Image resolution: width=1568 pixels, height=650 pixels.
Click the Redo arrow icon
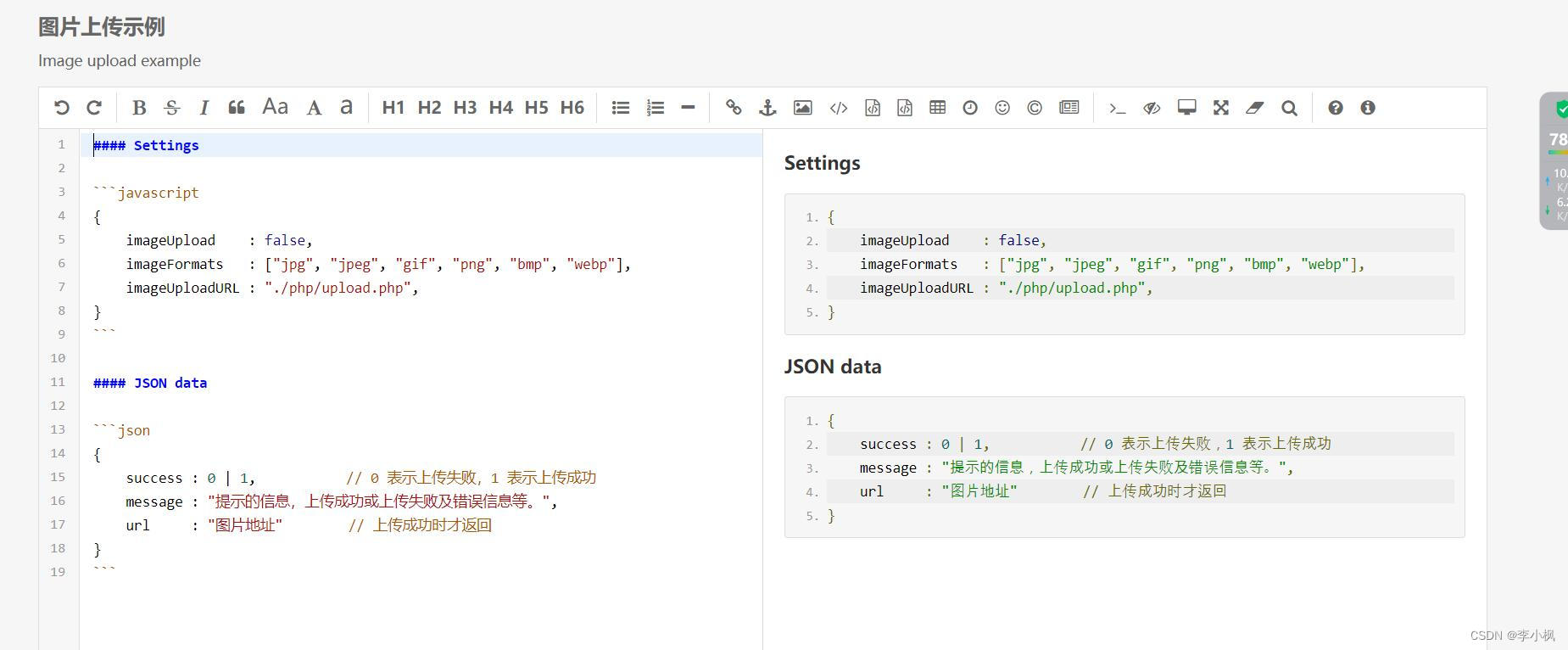coord(94,108)
